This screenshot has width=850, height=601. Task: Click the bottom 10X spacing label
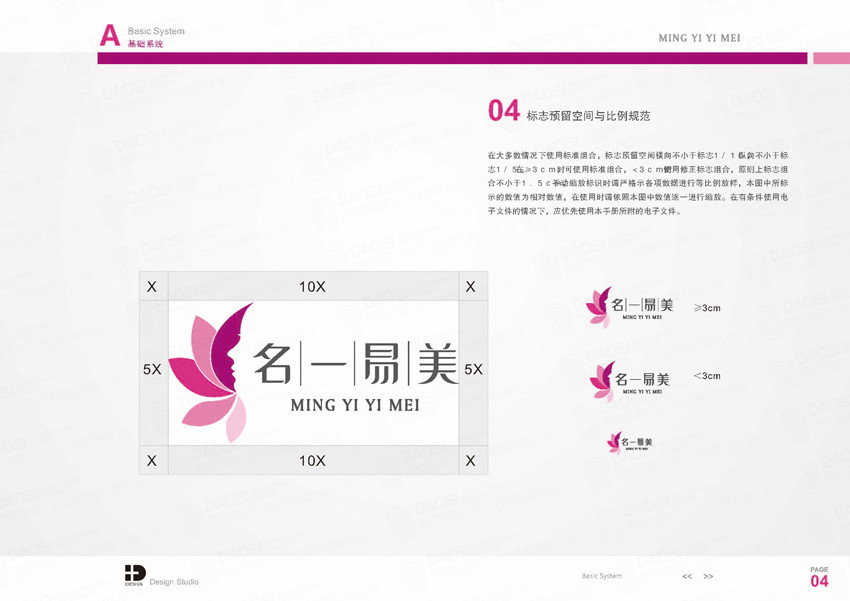tap(312, 461)
